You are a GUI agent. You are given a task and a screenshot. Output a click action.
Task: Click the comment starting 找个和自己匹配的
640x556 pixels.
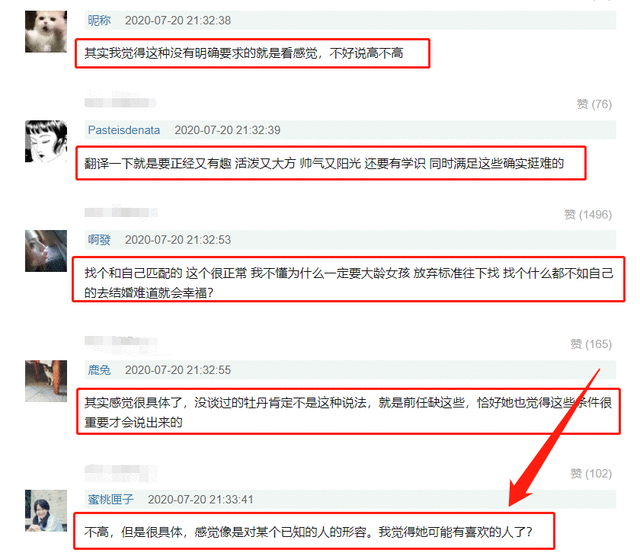pos(349,282)
